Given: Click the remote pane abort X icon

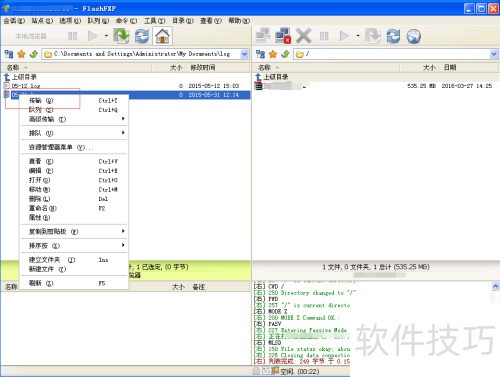Looking at the screenshot, I should pos(303,36).
